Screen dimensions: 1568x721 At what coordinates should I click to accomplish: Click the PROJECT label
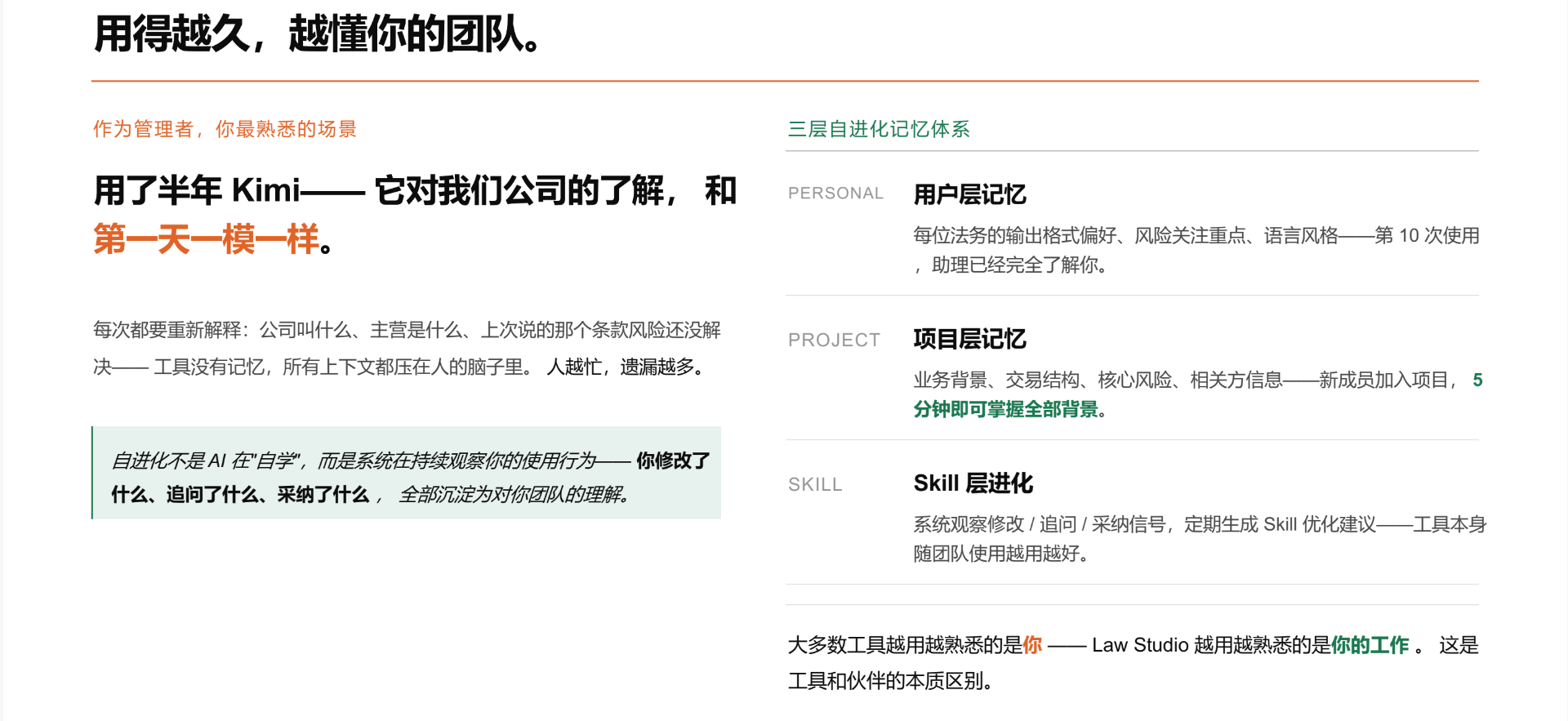tap(834, 340)
